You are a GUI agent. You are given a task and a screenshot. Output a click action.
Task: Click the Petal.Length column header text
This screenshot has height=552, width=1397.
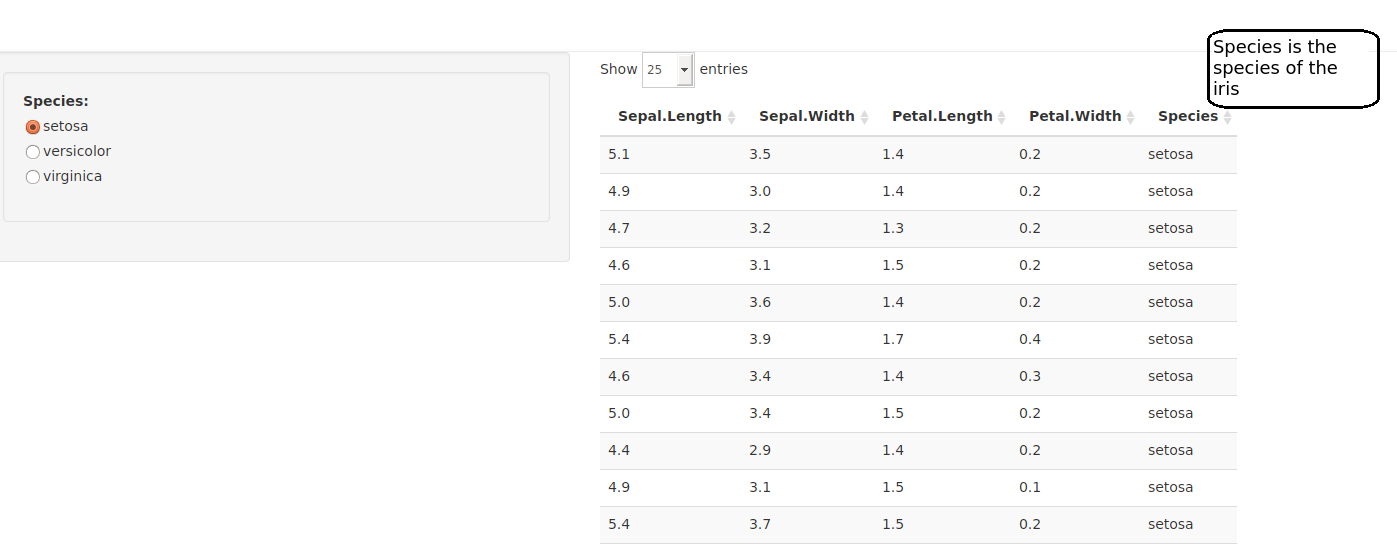942,116
